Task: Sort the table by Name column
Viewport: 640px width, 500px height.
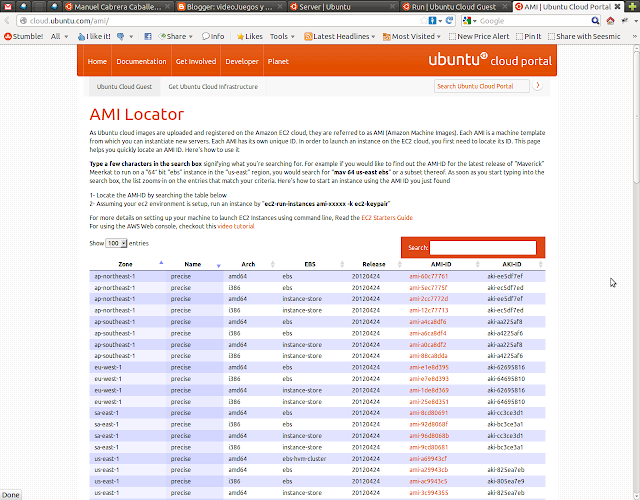Action: (x=195, y=264)
